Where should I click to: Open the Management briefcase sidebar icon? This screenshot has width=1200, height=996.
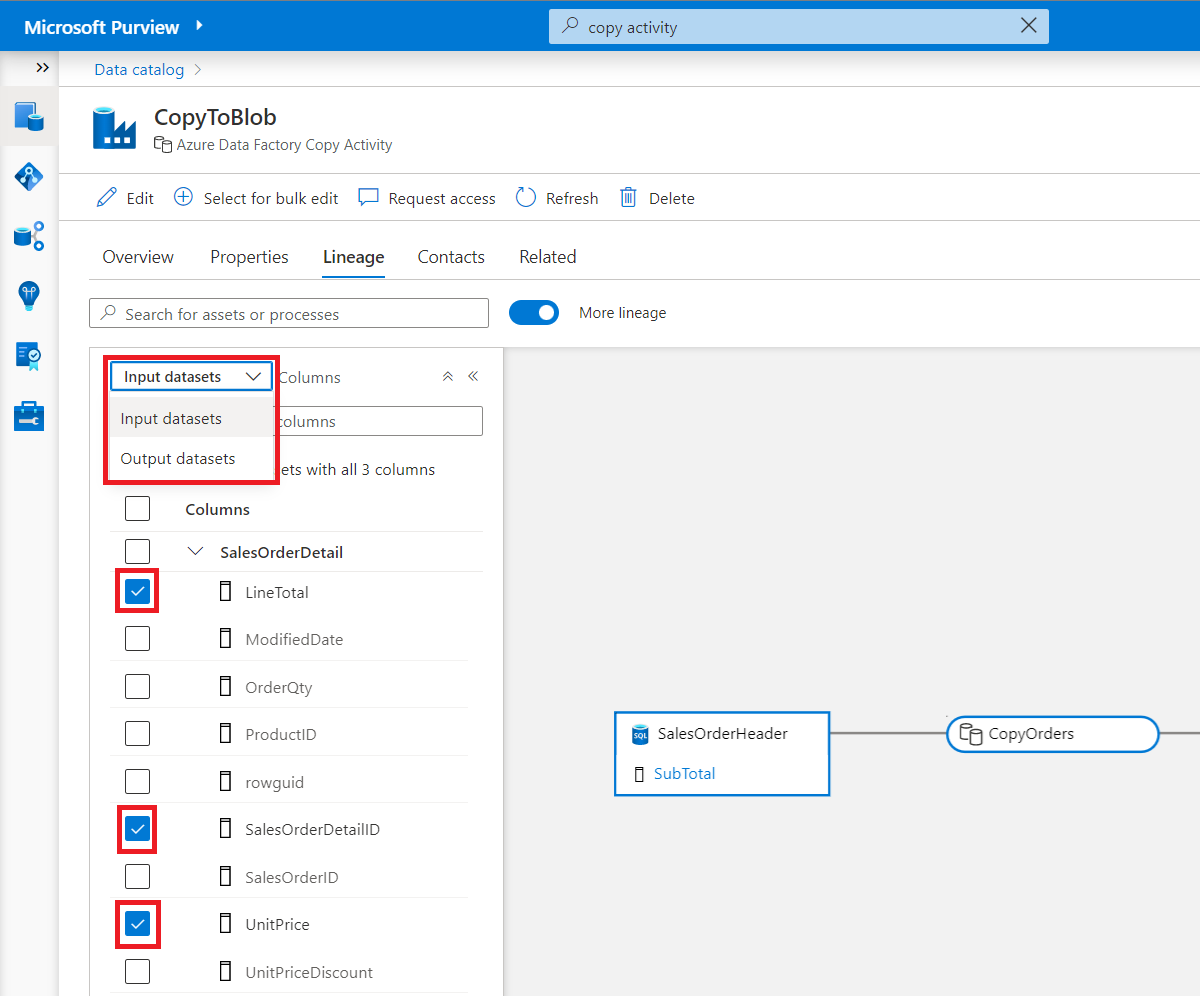point(29,416)
